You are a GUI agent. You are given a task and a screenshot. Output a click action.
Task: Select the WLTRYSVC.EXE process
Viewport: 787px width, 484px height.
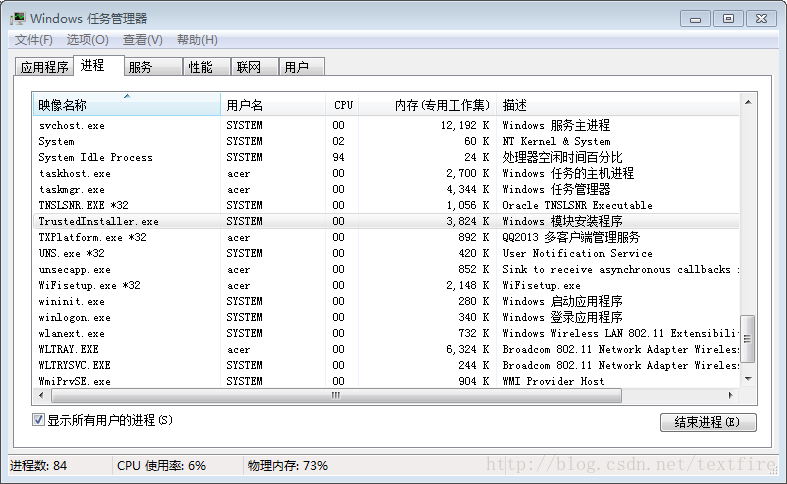pos(75,365)
